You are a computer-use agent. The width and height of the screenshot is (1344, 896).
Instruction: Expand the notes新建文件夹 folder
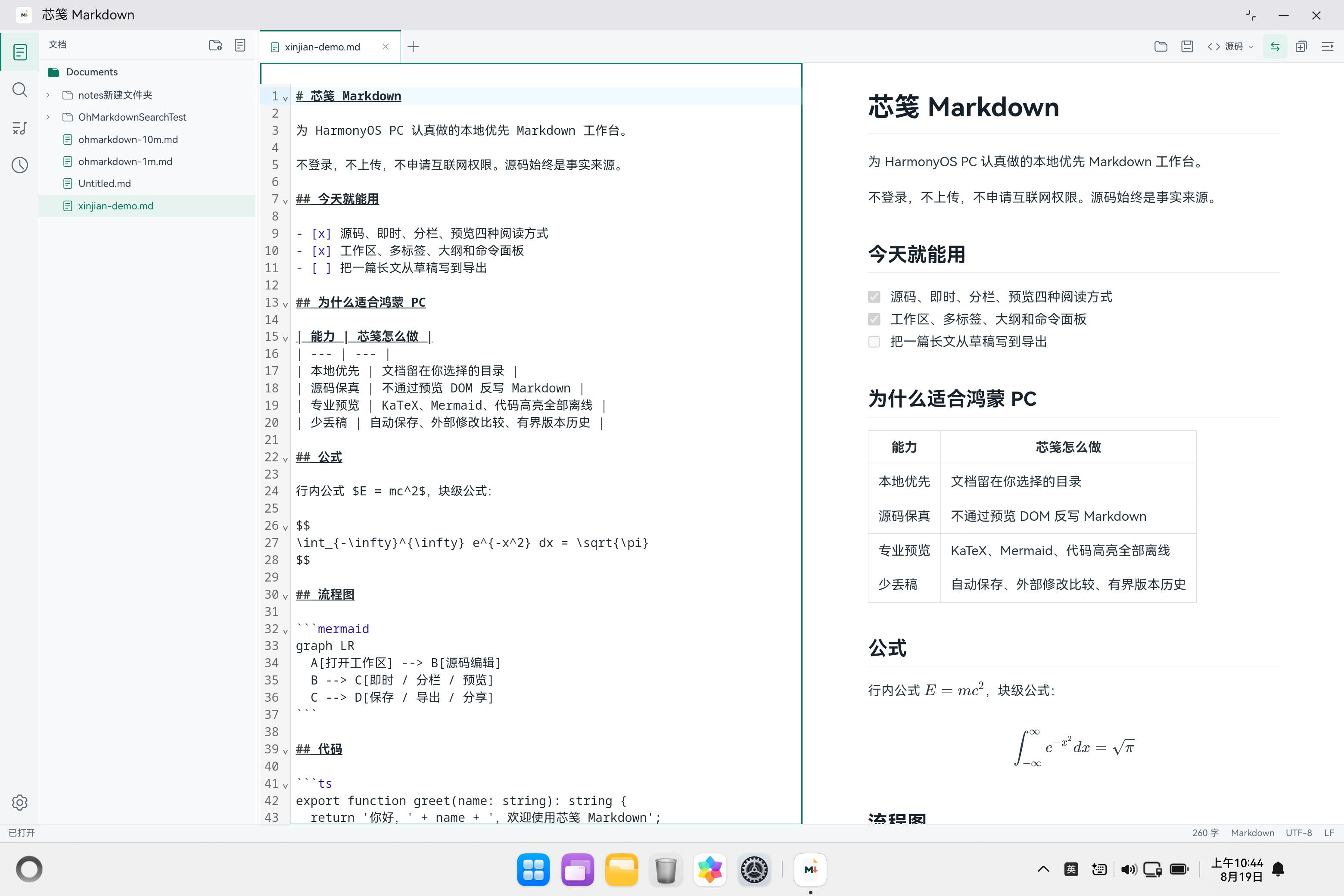tap(48, 95)
